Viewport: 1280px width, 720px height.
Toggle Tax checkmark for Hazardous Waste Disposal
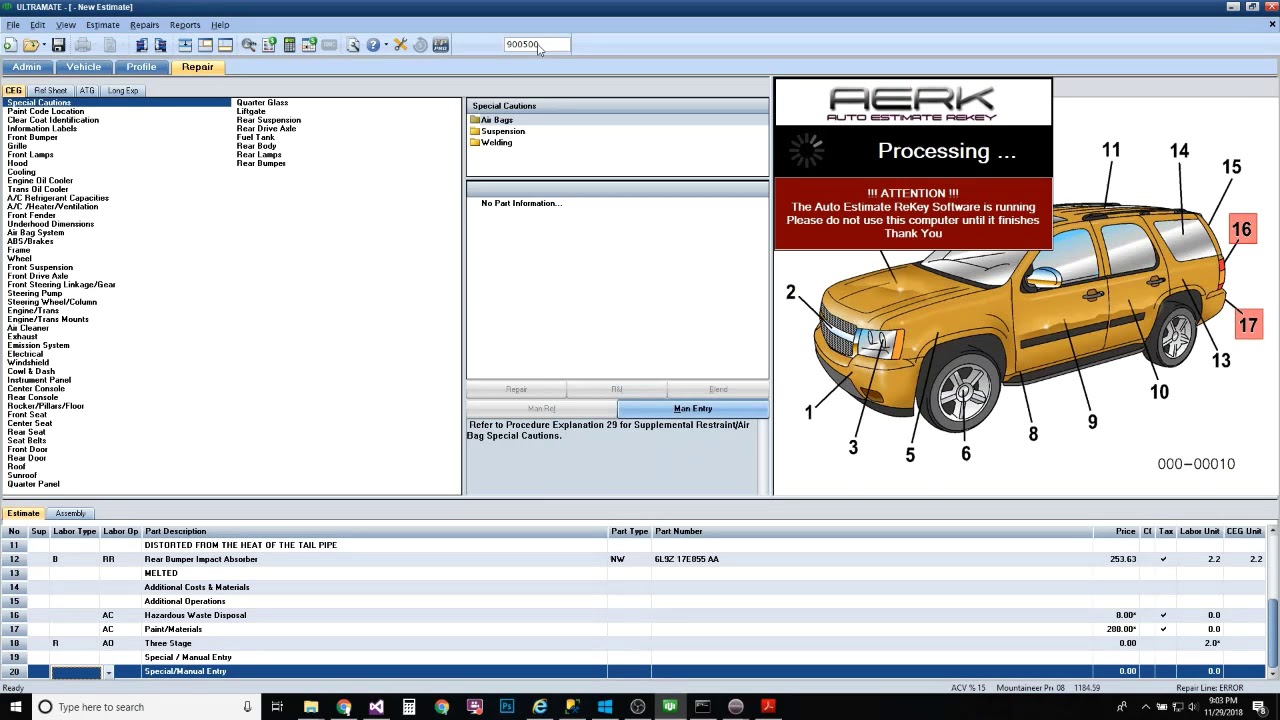pyautogui.click(x=1163, y=615)
